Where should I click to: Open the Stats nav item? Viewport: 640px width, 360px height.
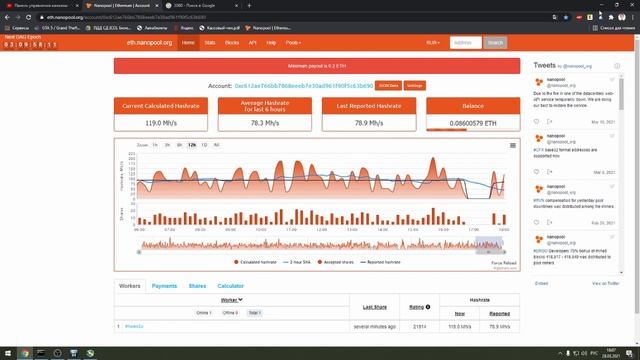pos(210,42)
